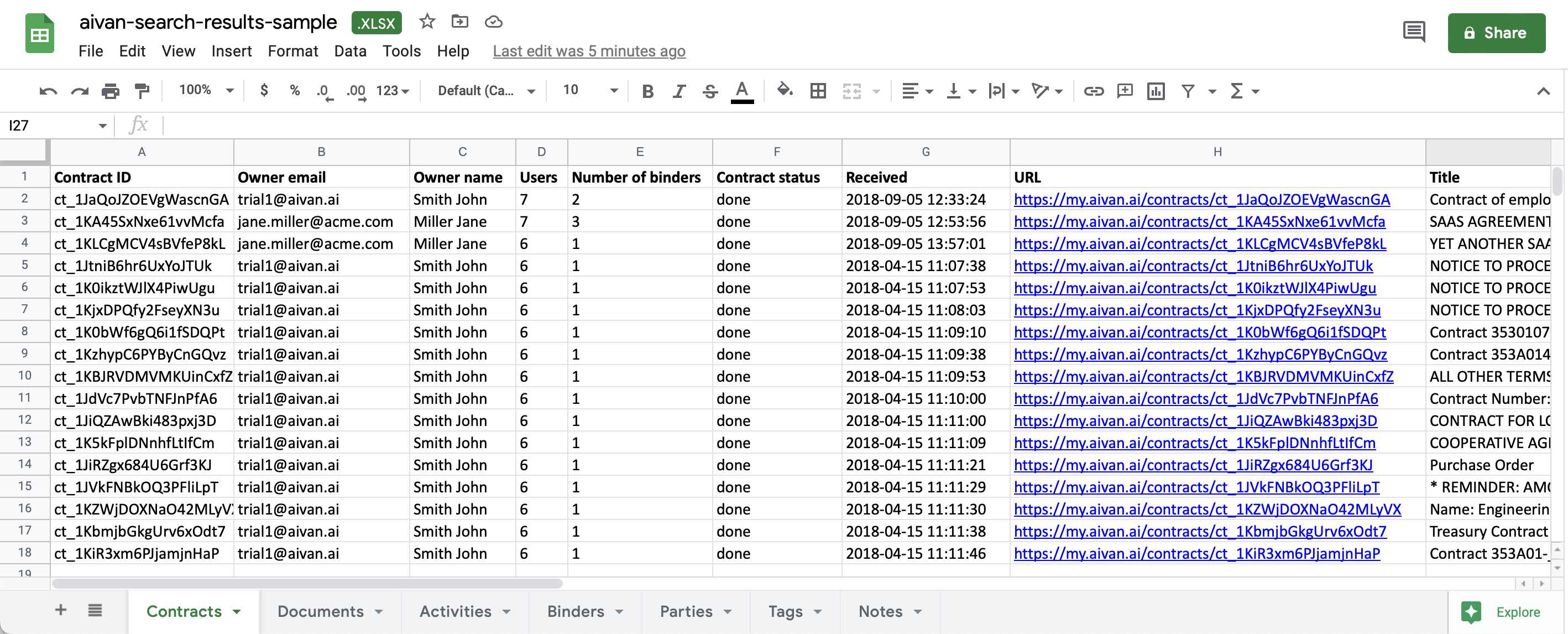Open 'Last edit was 5 minutes ago' link
This screenshot has height=634, width=1568.
[589, 51]
